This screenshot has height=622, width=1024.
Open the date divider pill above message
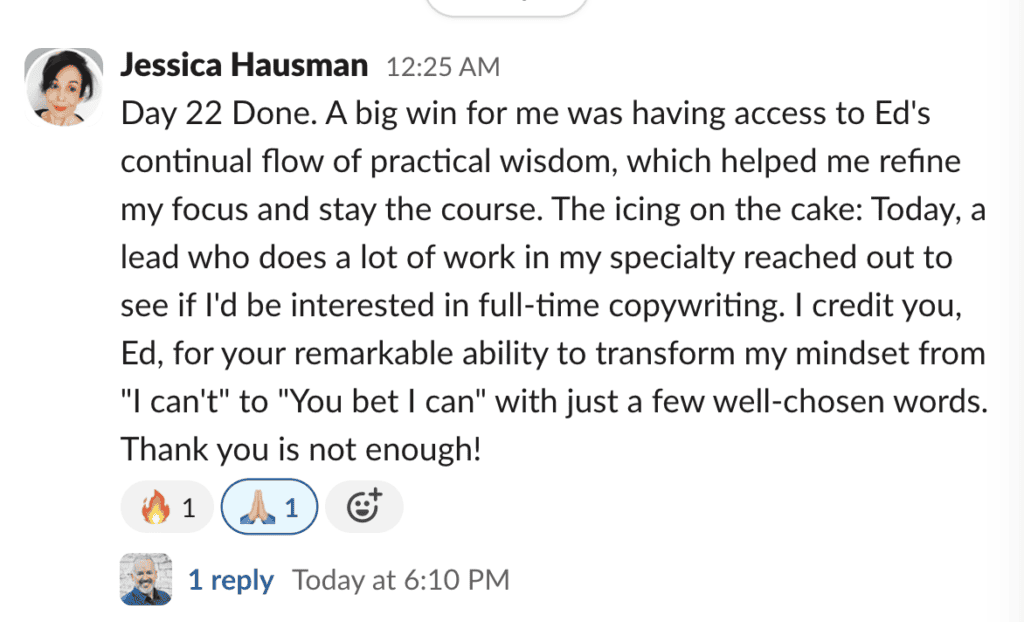(x=506, y=7)
